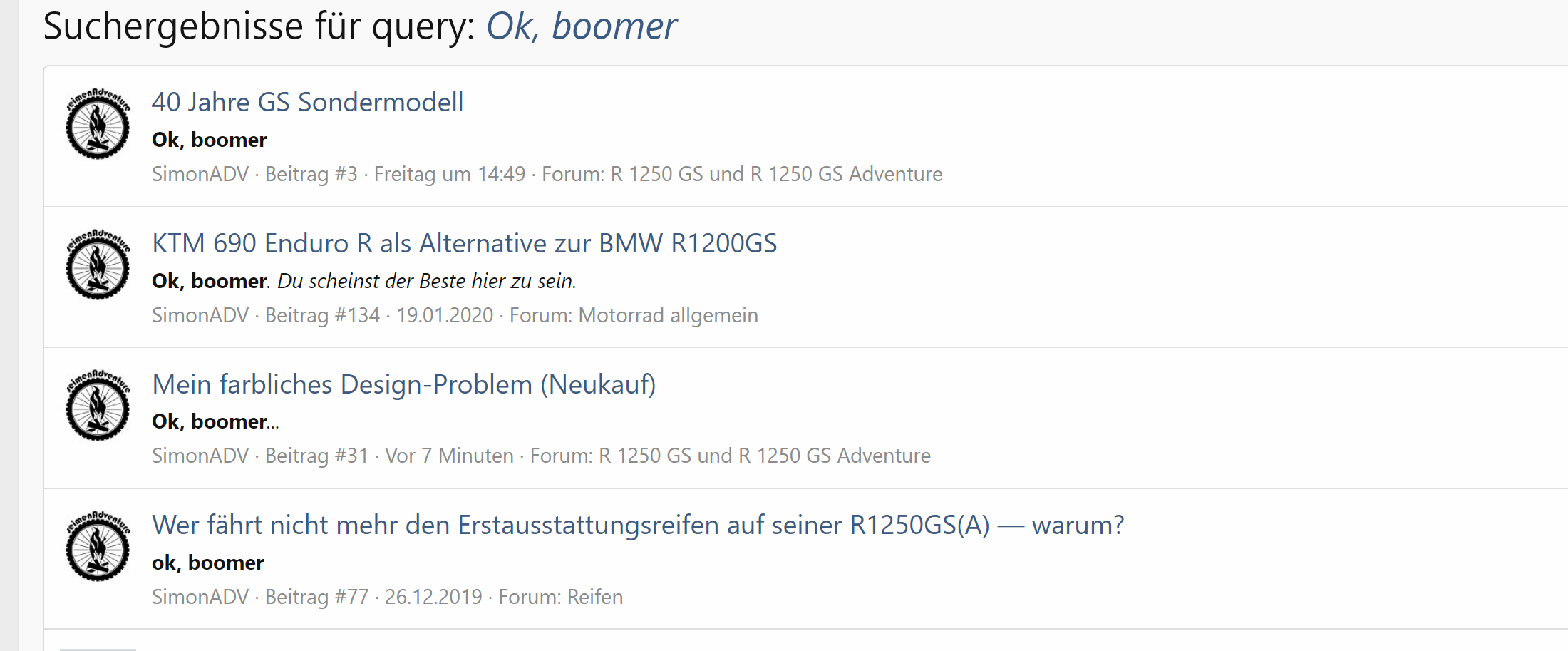The width and height of the screenshot is (1568, 651).
Task: Open the 'Reifen' forum link
Action: 594,597
